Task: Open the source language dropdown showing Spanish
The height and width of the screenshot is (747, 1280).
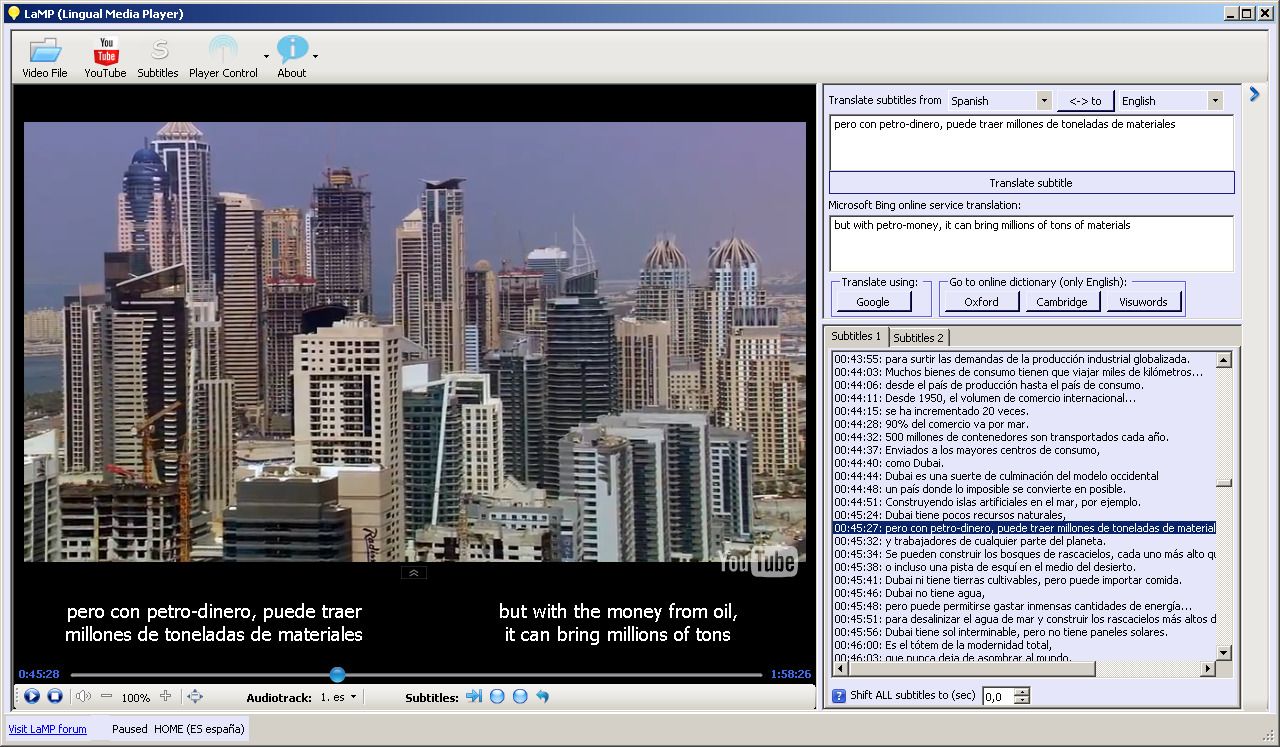Action: click(x=1044, y=100)
